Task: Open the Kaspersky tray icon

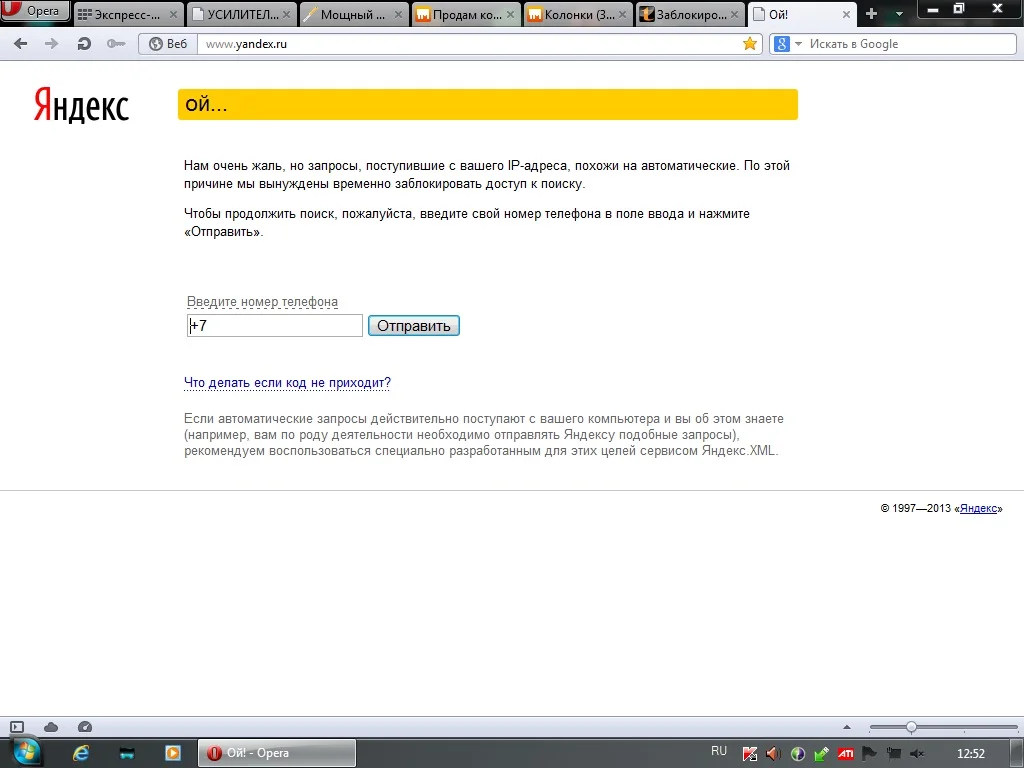Action: [x=750, y=754]
